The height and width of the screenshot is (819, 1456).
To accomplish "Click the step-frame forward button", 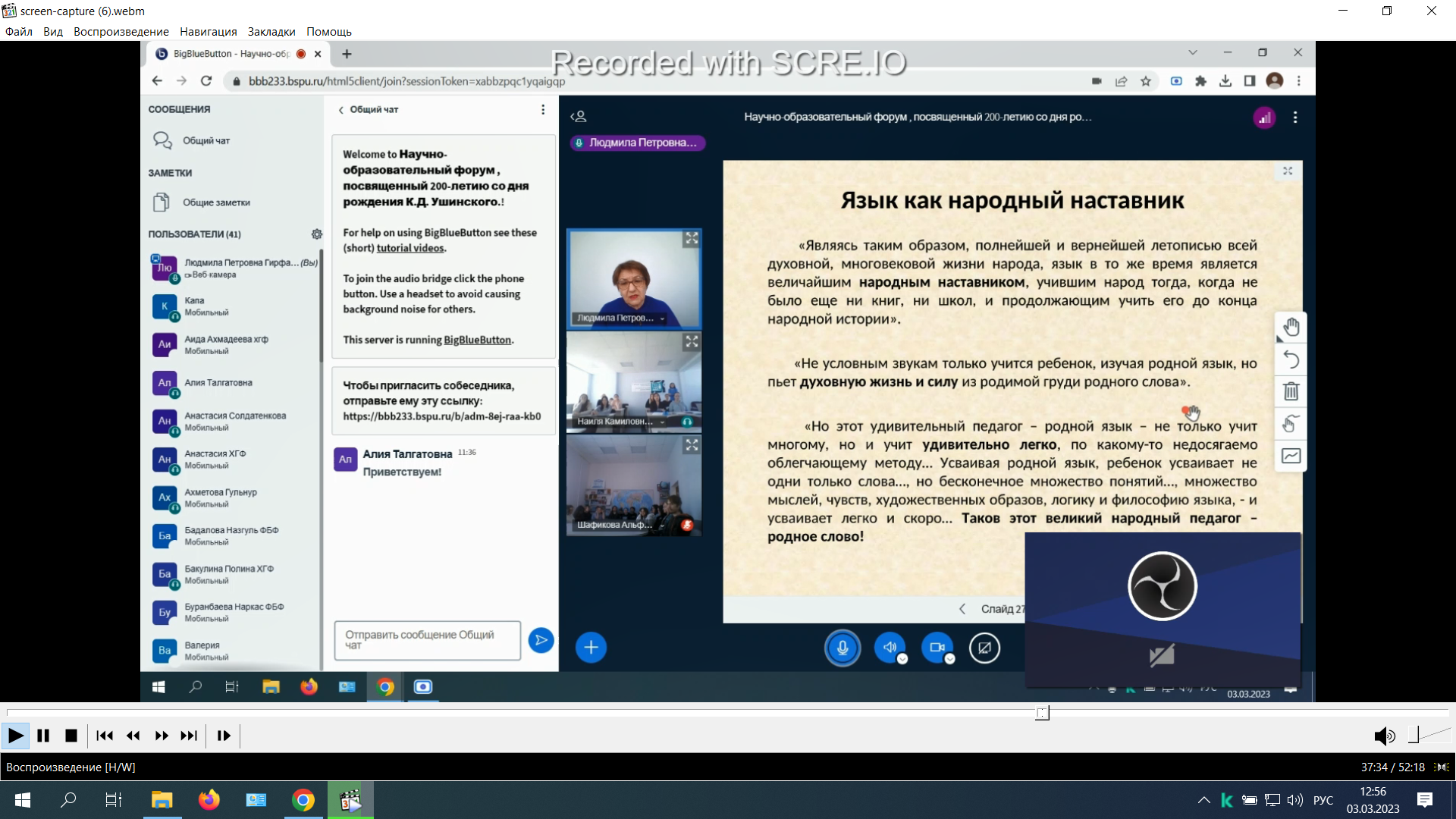I will [x=224, y=736].
